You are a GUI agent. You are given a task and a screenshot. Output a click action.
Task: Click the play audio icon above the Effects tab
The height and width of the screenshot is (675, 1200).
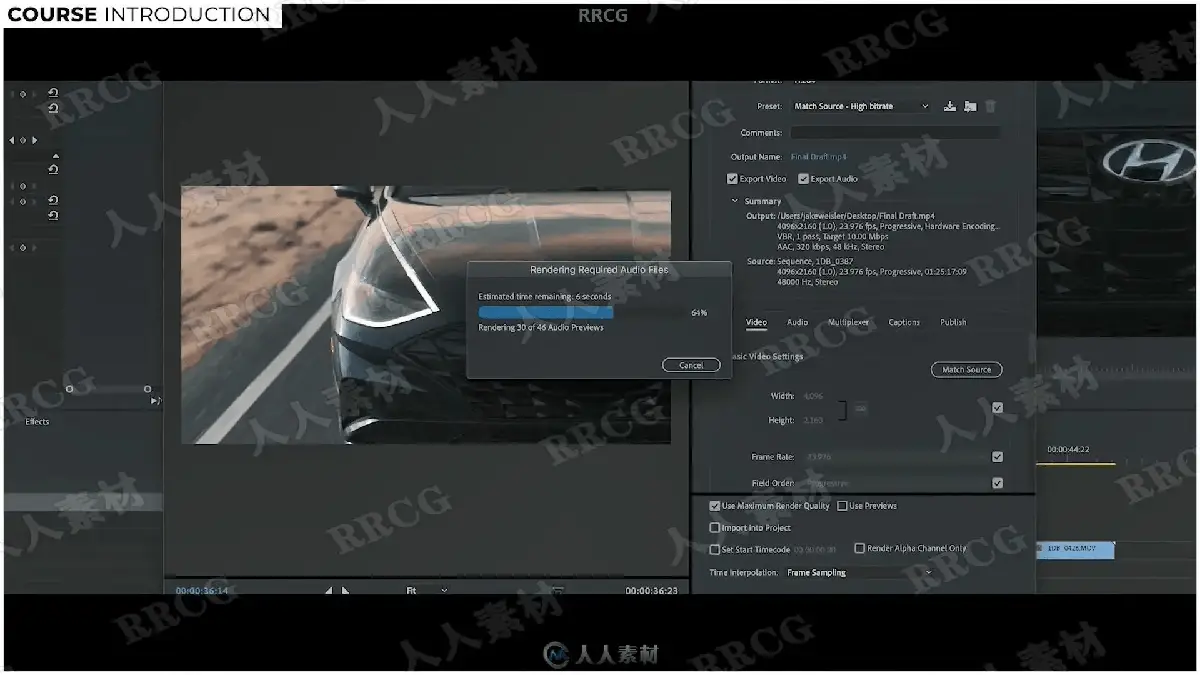155,401
